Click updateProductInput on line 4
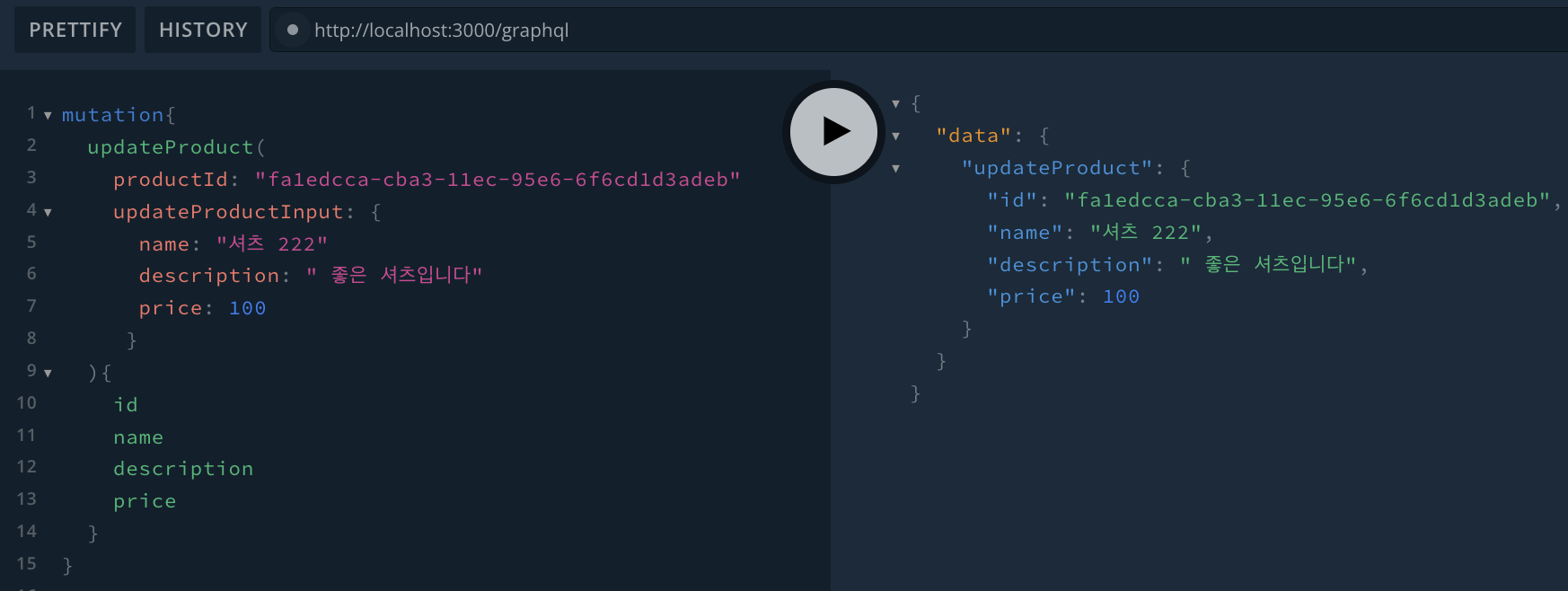 coord(228,212)
